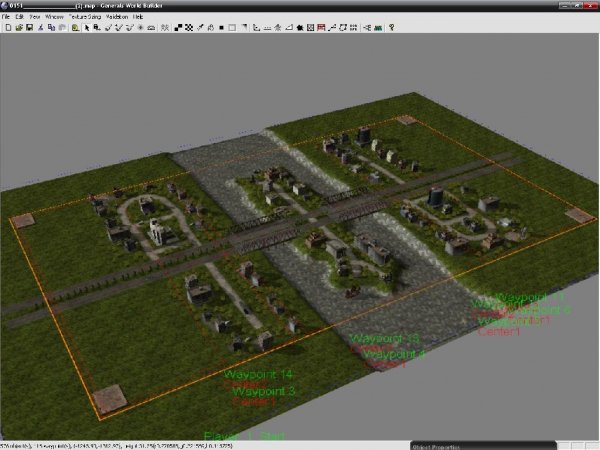Viewport: 600px width, 450px height.
Task: Click the solid black square toolbar icon
Action: [220, 28]
